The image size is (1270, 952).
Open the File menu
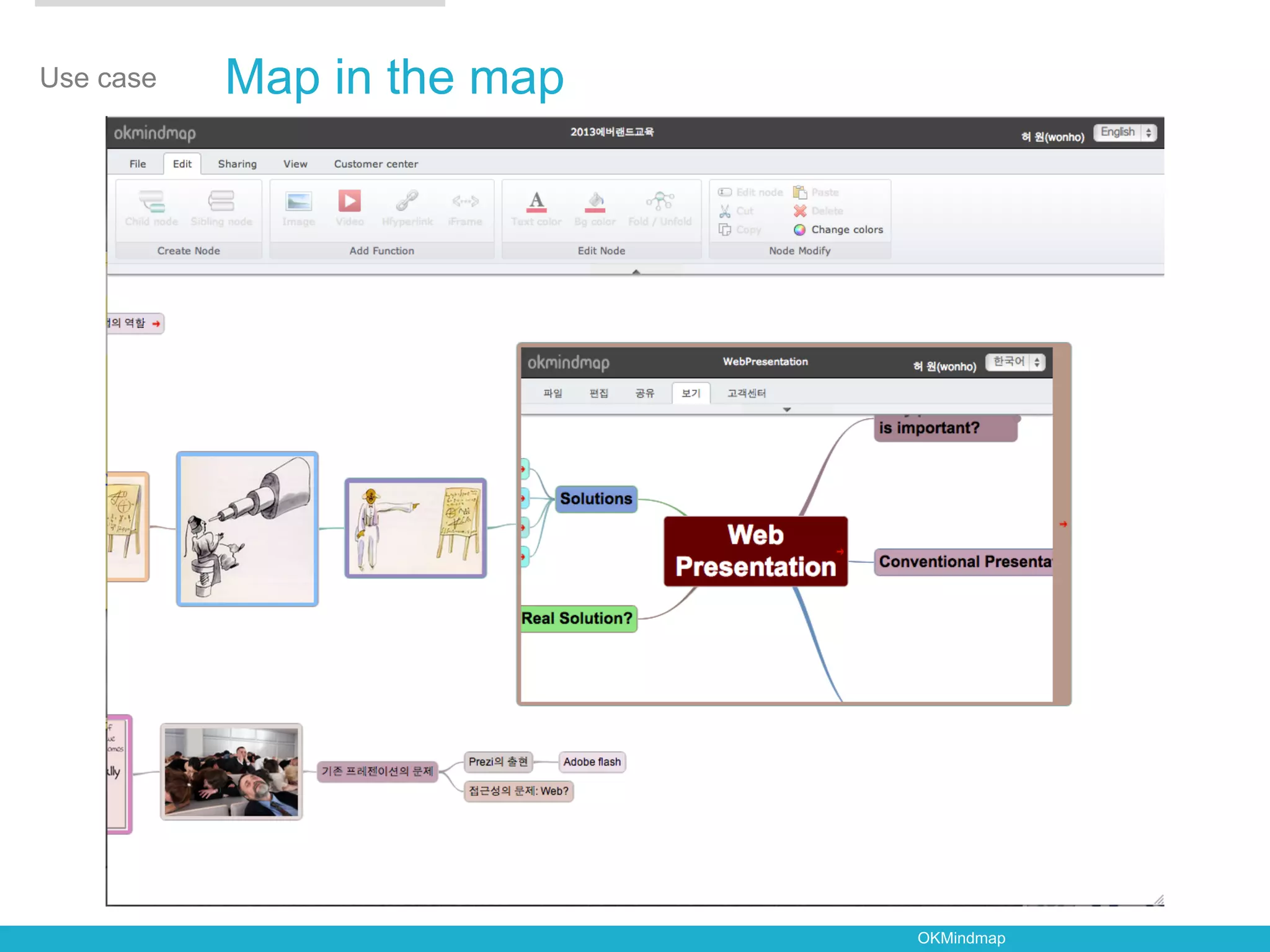(138, 164)
